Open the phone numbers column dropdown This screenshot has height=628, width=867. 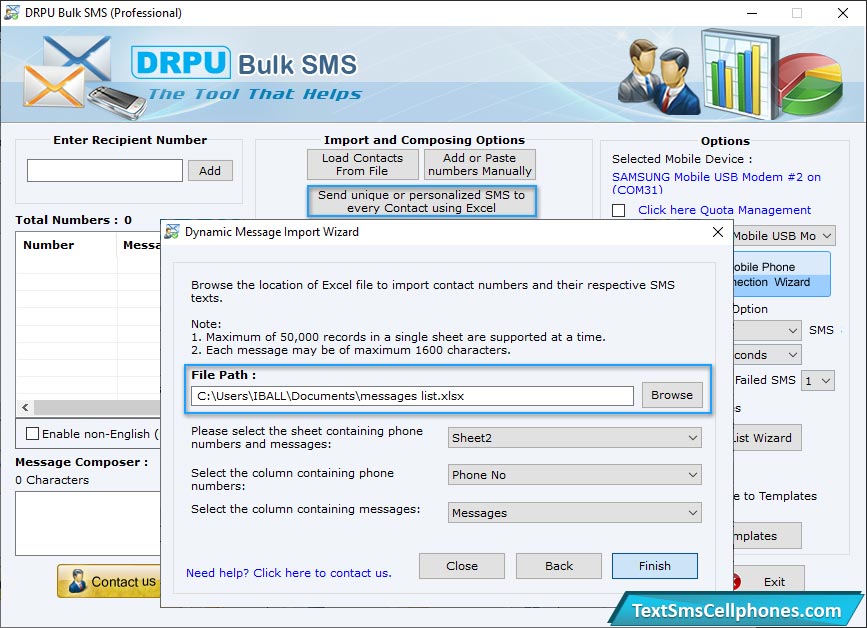click(574, 475)
